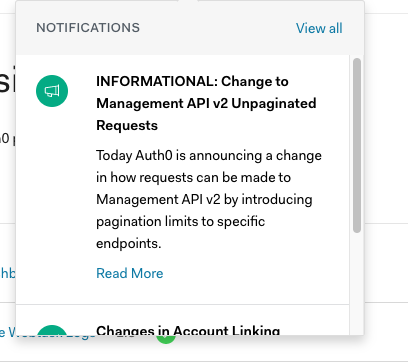Click the partially visible second notification icon

point(52,330)
